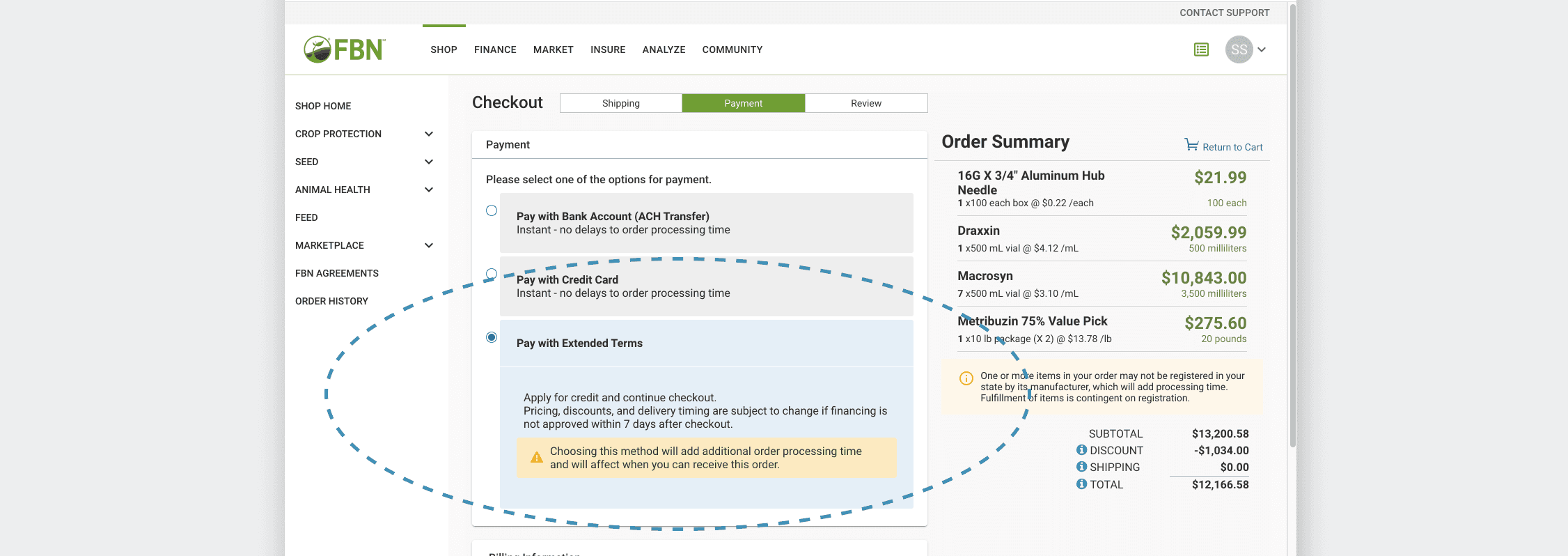Click the info icon next to DISCOUNT

click(1081, 450)
